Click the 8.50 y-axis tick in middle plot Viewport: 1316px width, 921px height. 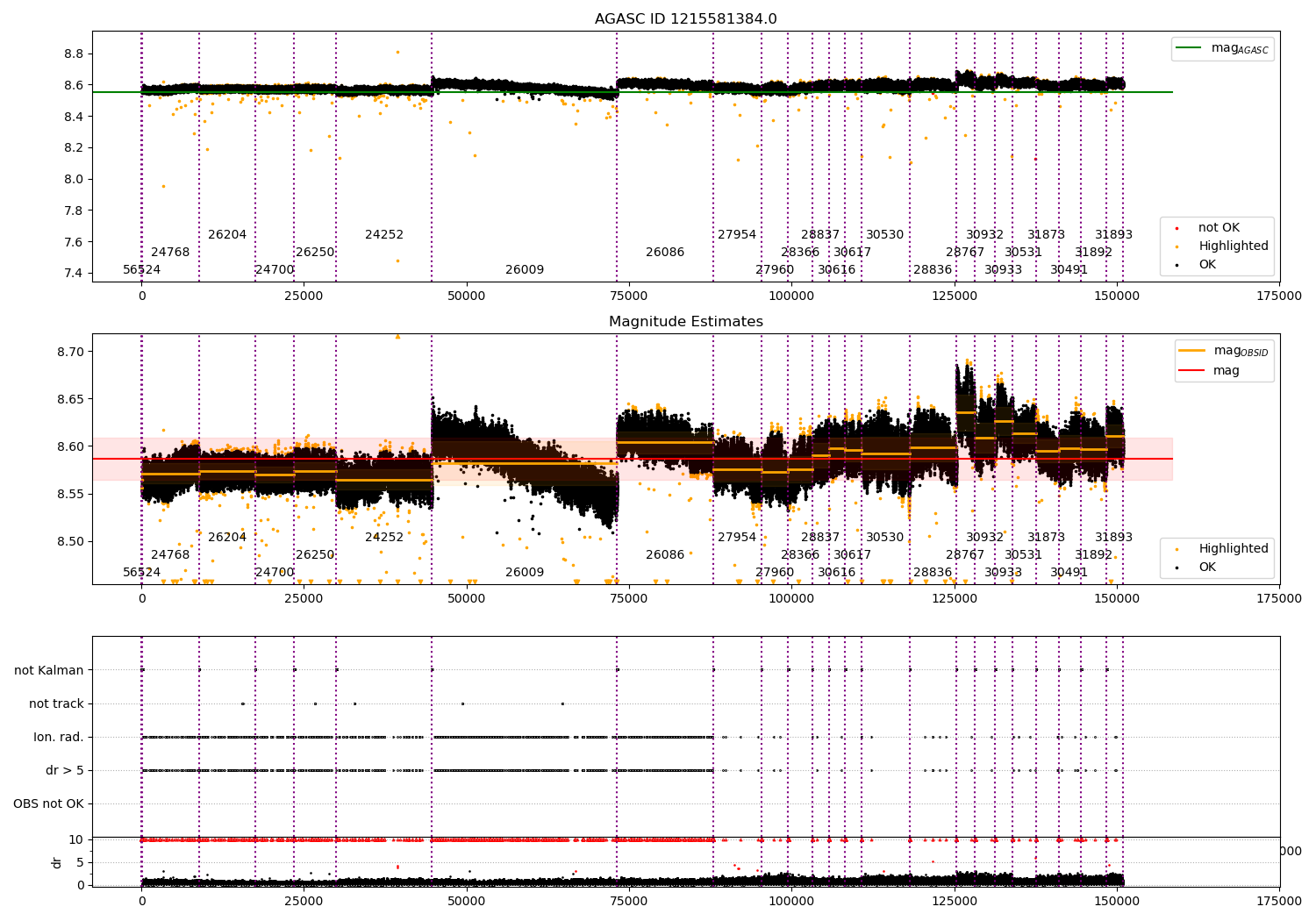pos(70,541)
